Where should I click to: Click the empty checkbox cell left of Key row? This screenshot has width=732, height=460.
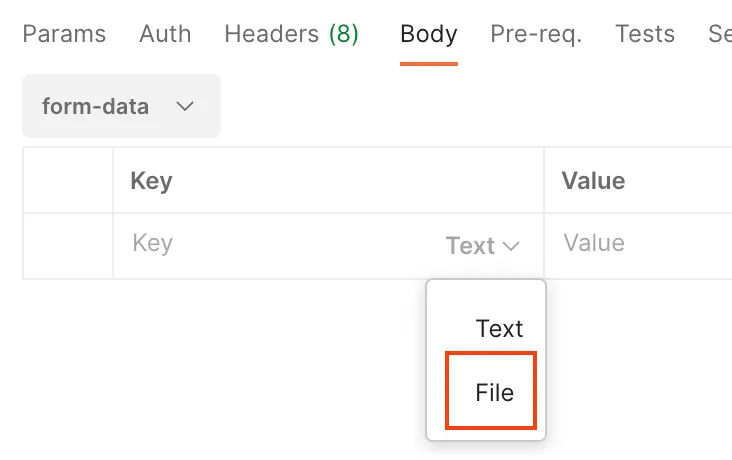[x=68, y=246]
